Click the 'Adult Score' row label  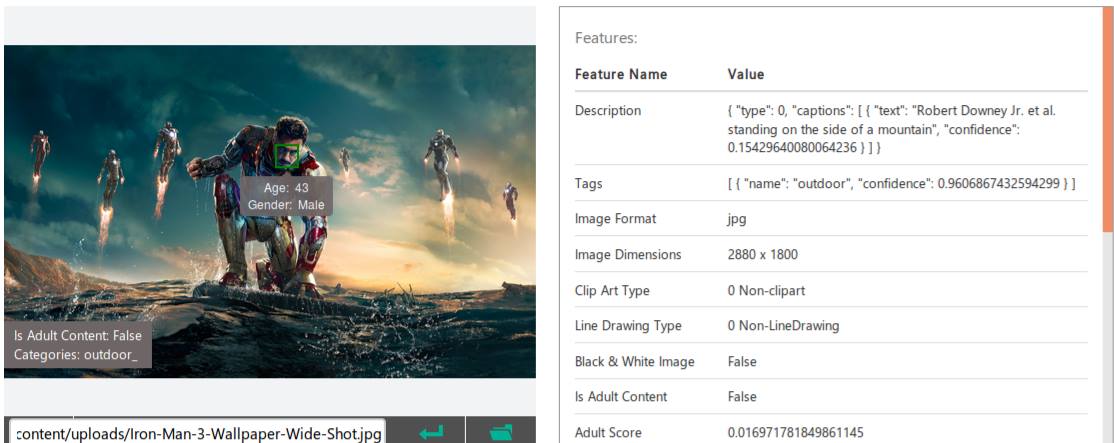[x=608, y=432]
